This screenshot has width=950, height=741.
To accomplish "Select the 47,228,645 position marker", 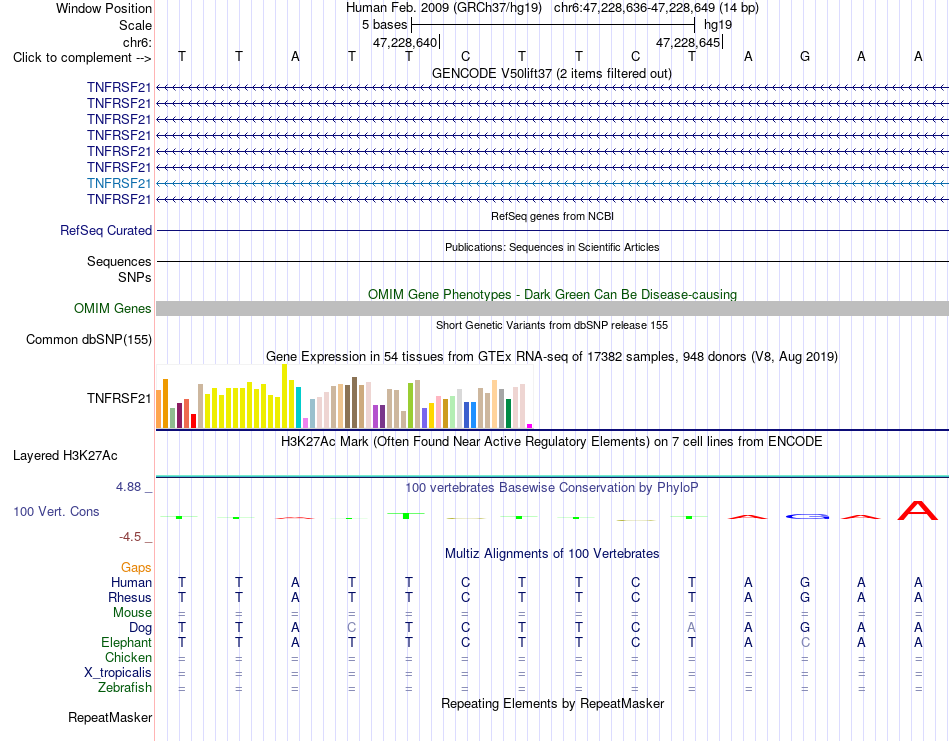I will click(688, 42).
